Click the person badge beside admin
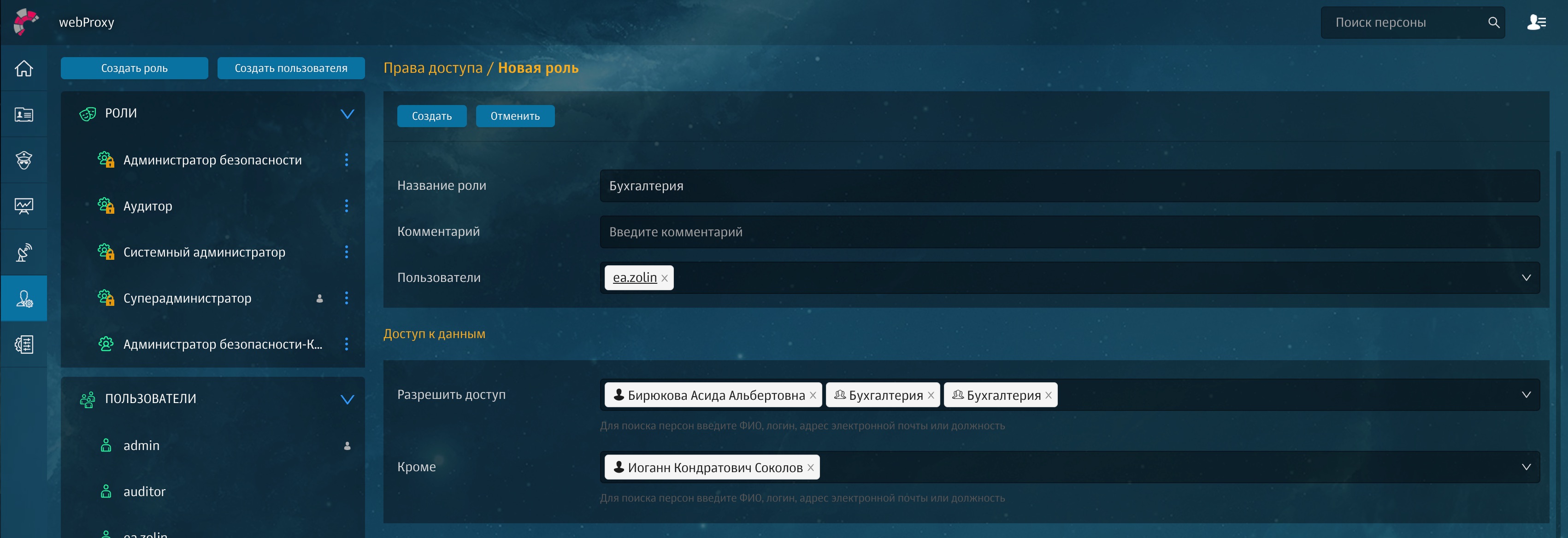The height and width of the screenshot is (538, 1568). (347, 446)
